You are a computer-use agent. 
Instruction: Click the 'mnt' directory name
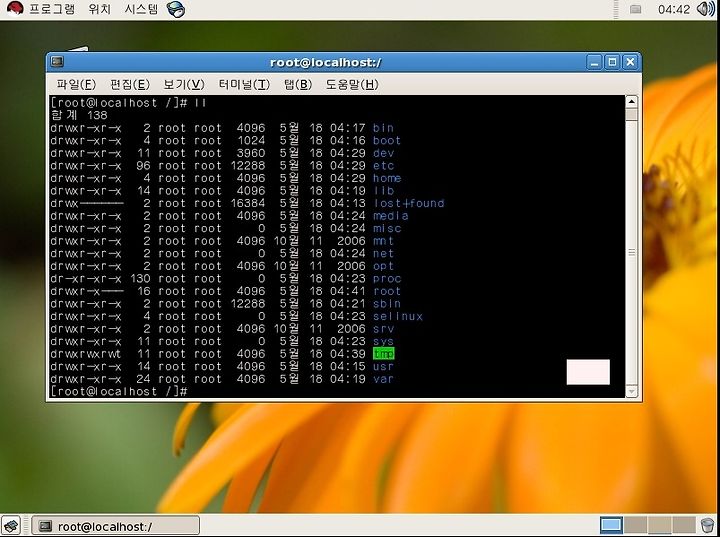[x=383, y=241]
